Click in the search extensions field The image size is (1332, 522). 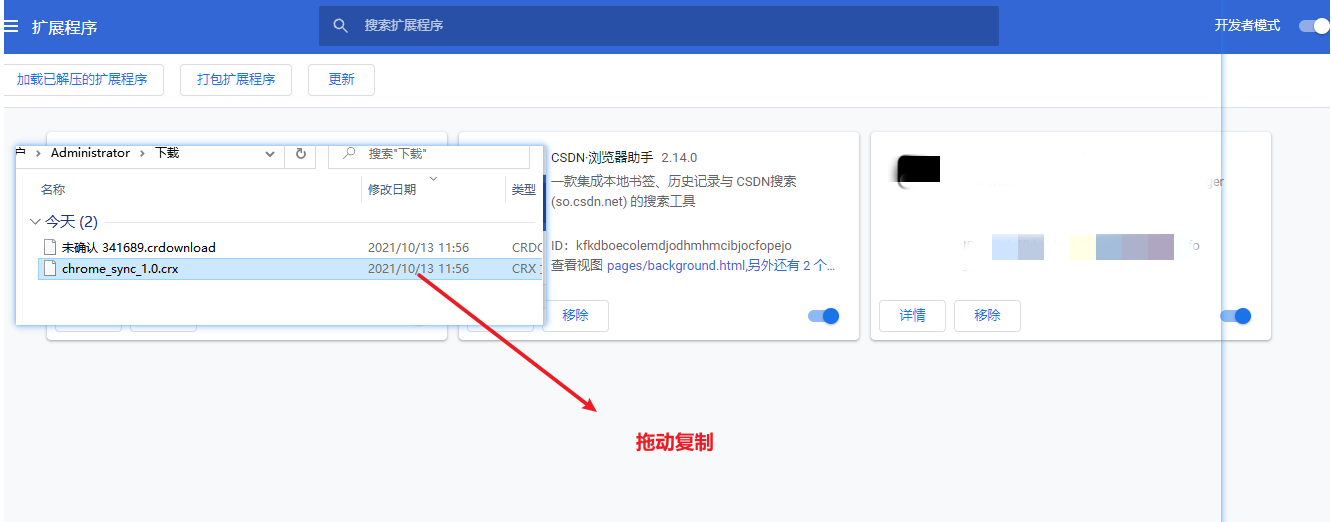[x=658, y=26]
